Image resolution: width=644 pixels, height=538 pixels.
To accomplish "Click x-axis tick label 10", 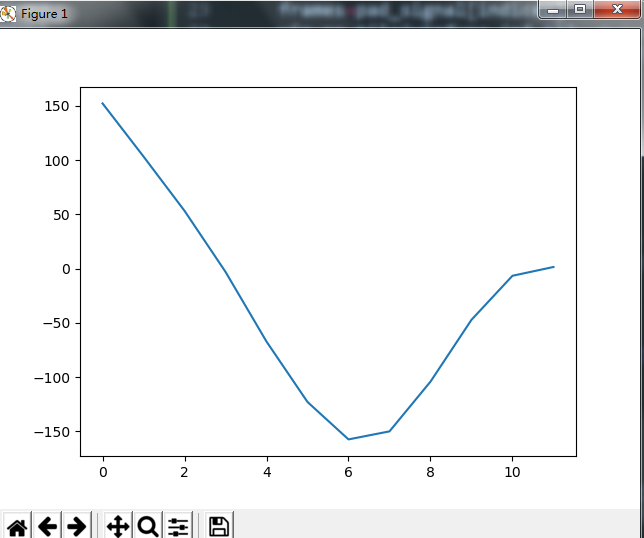I will (512, 472).
